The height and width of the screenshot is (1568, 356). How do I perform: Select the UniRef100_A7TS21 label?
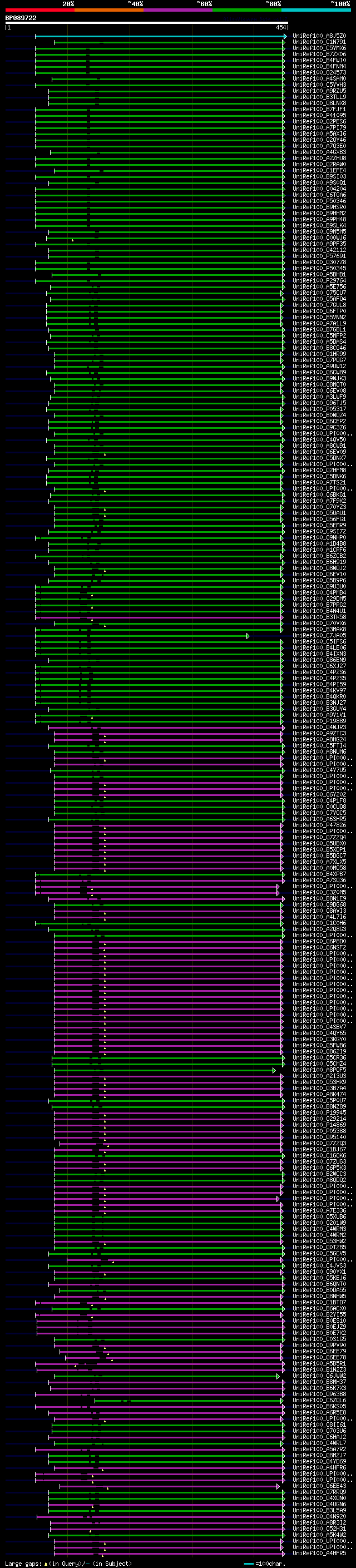point(319,483)
